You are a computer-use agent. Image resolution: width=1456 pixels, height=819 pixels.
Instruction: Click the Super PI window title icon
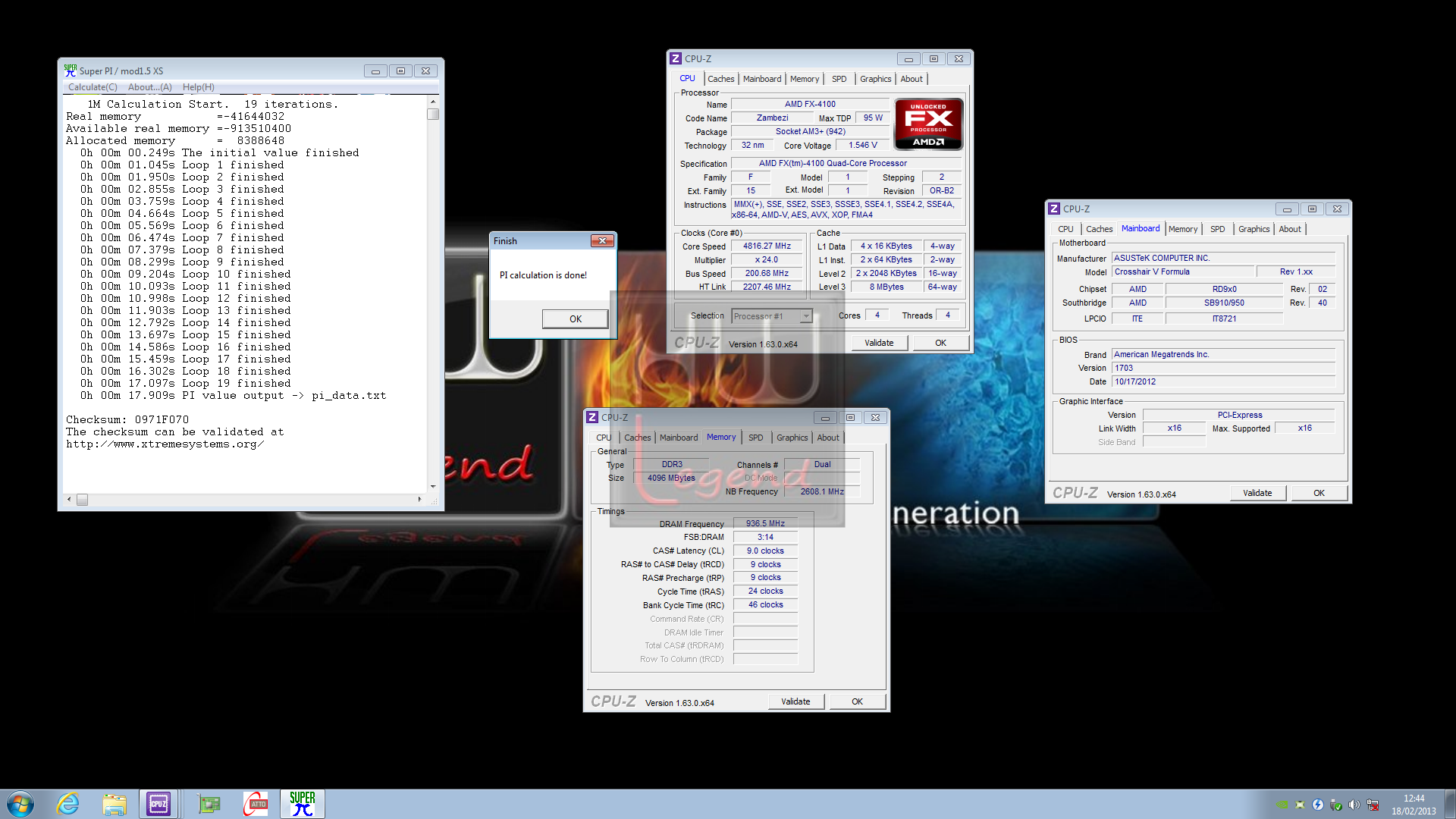tap(71, 71)
